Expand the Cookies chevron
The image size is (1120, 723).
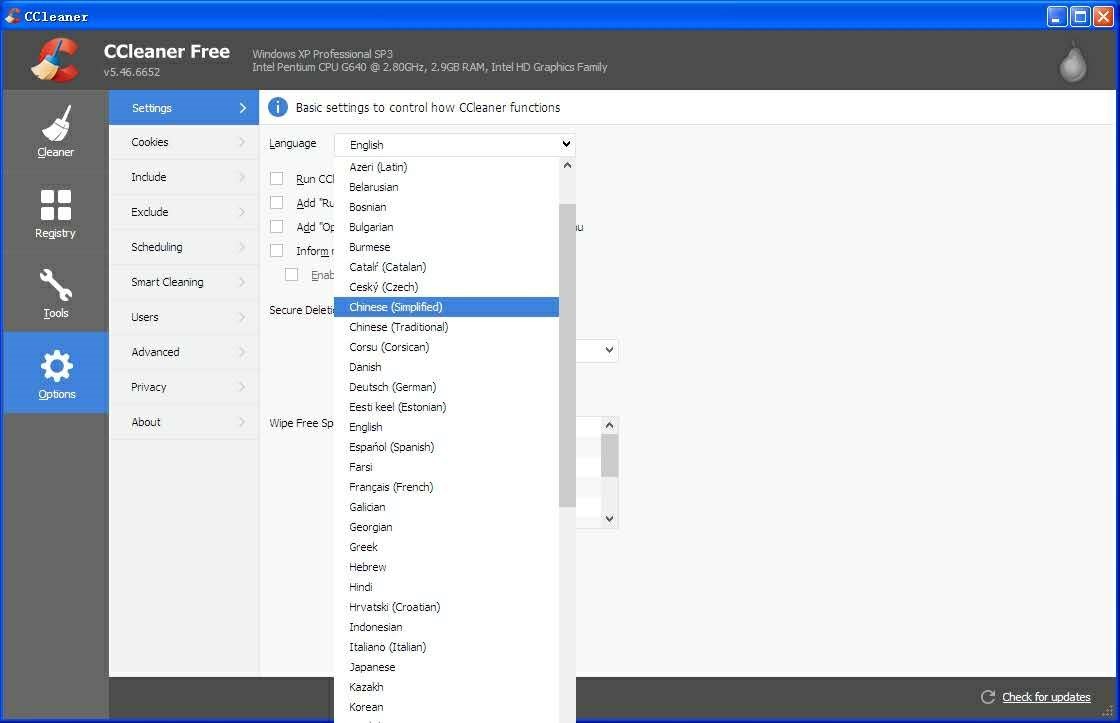[x=242, y=142]
